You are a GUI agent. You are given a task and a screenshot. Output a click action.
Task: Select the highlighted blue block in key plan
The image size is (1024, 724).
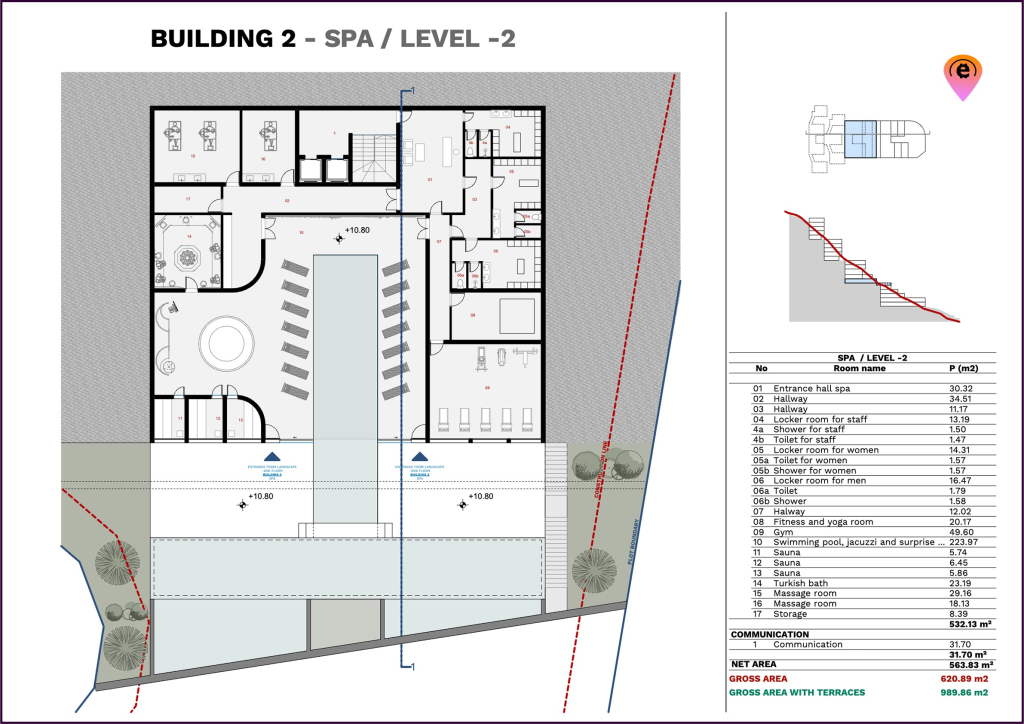coord(860,140)
